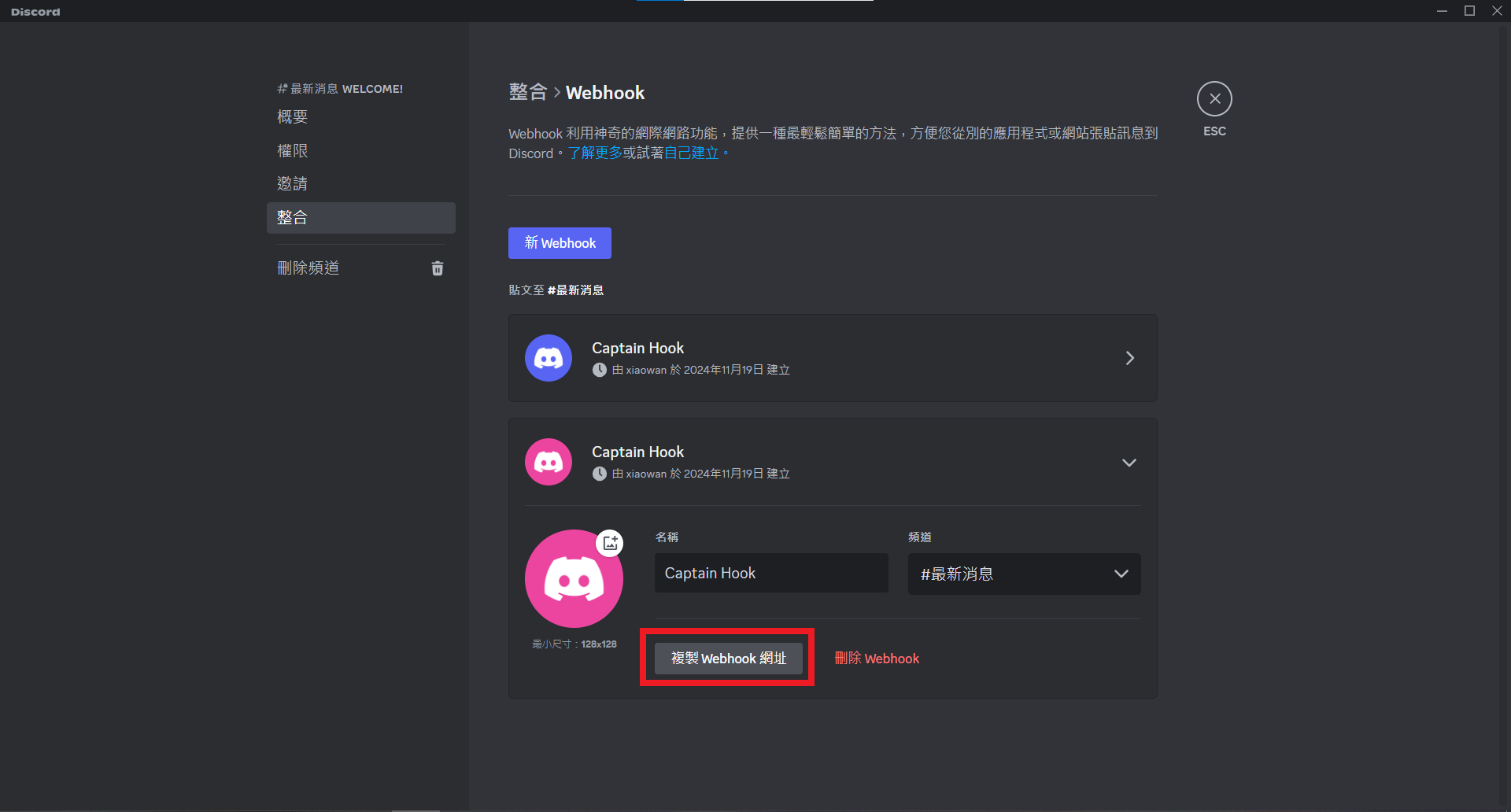Click the 新 Webhook button
Image resolution: width=1511 pixels, height=812 pixels.
click(560, 243)
